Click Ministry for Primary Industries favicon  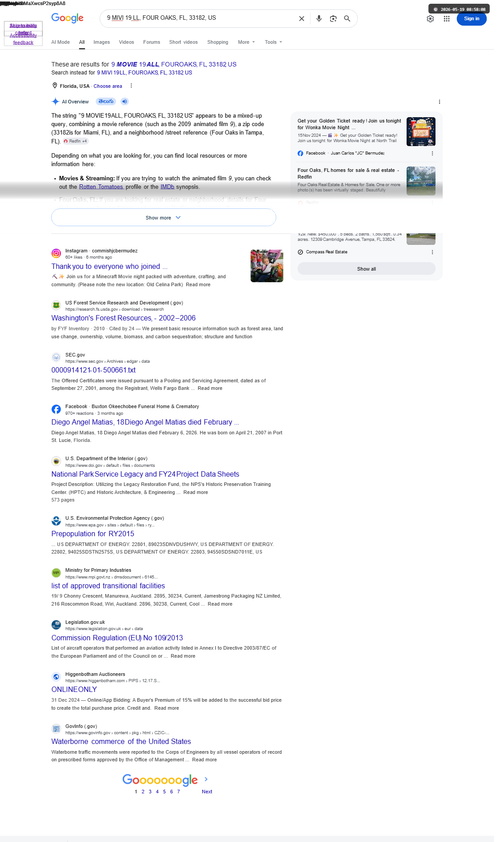(56, 573)
